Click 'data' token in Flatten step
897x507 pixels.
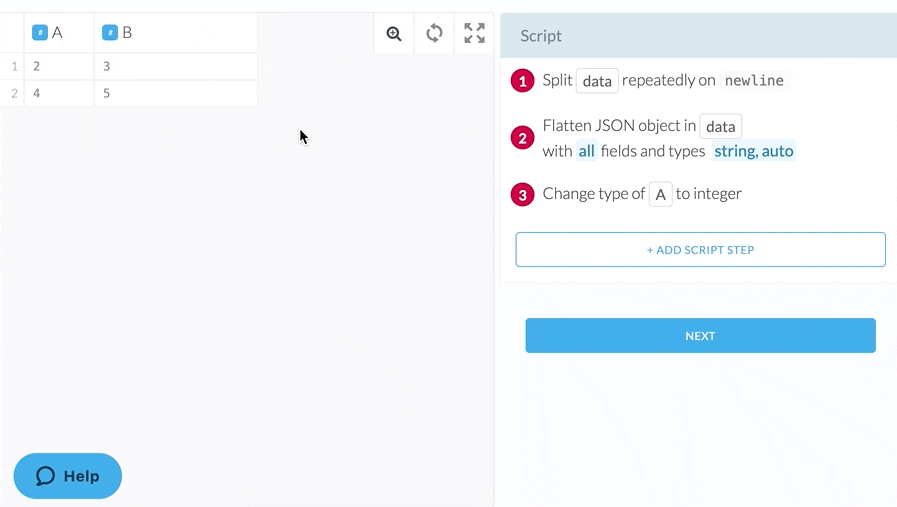coord(720,126)
